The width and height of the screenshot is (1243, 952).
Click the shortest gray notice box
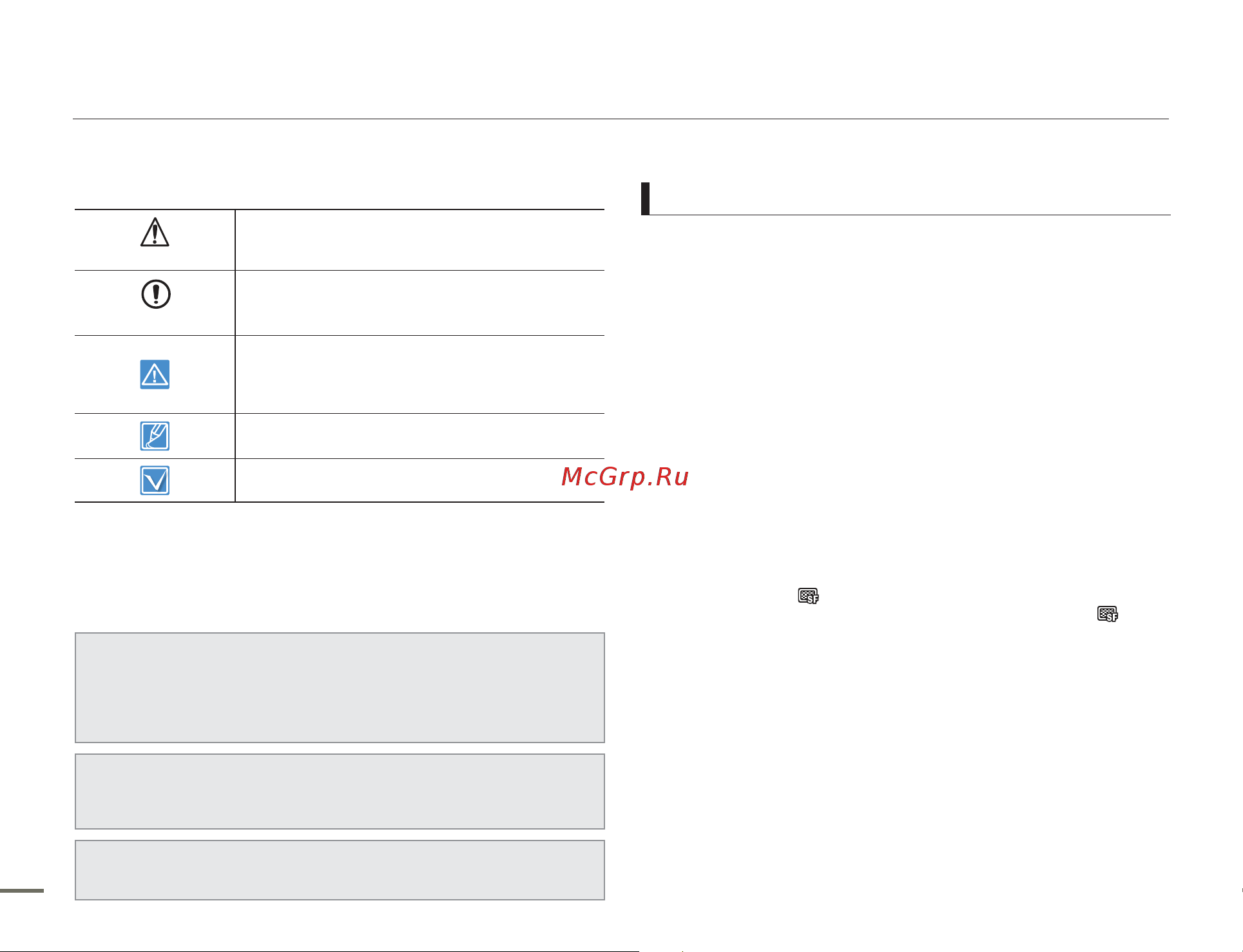340,870
